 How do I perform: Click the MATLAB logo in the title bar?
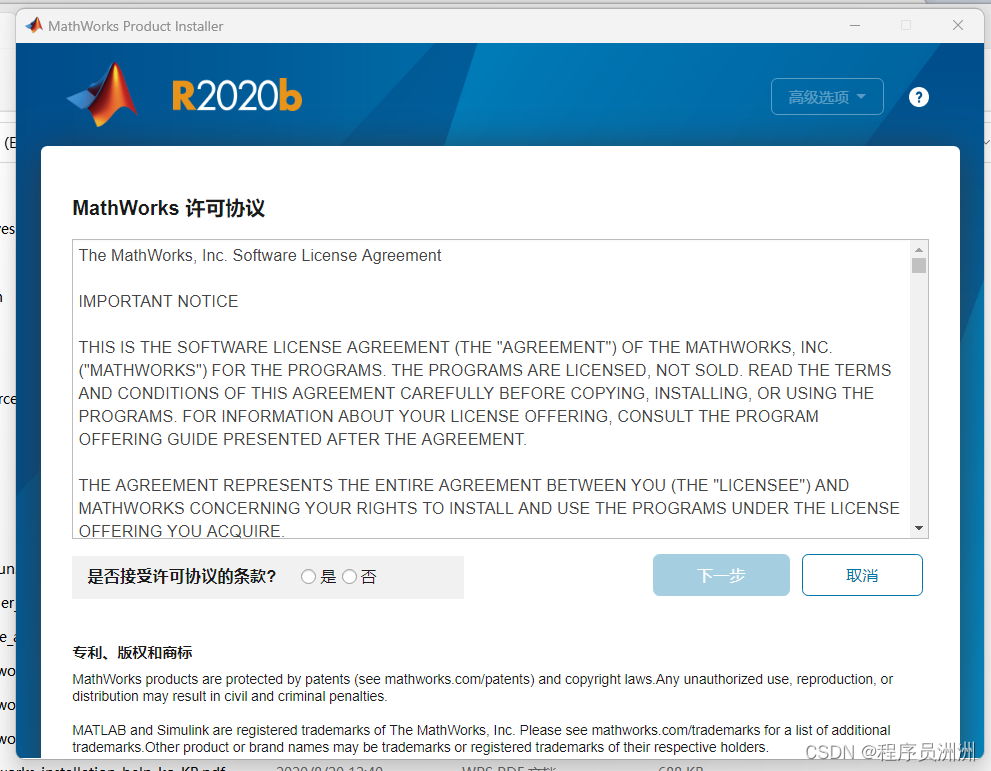click(x=34, y=25)
